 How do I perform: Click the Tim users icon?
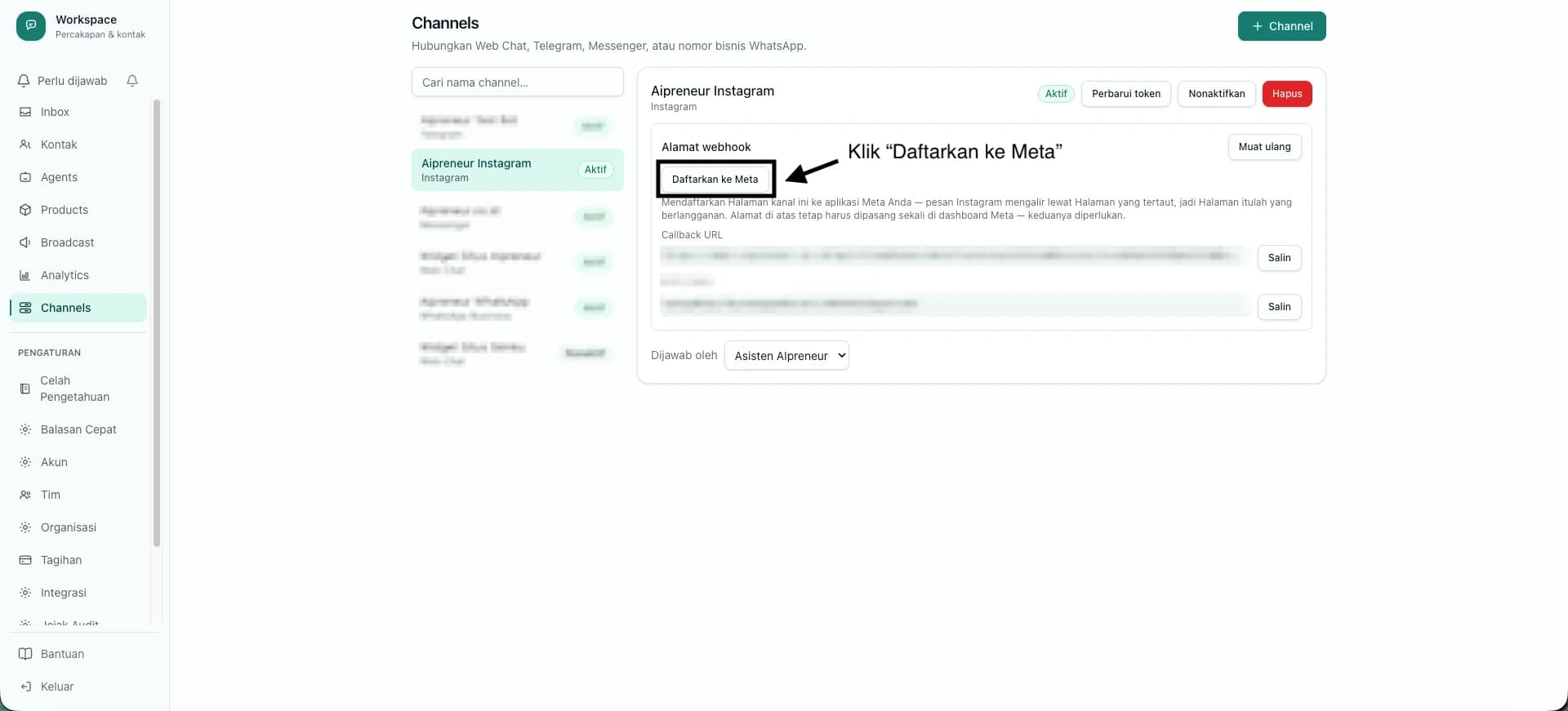(25, 495)
